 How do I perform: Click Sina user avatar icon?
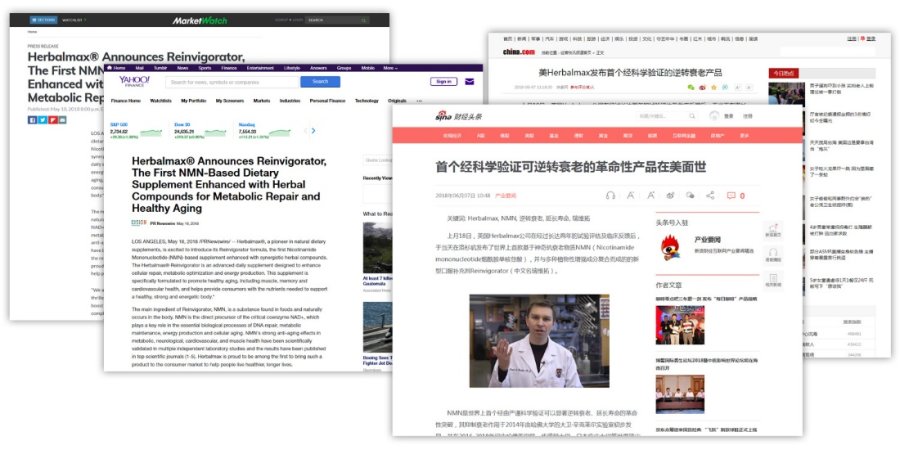(x=713, y=115)
